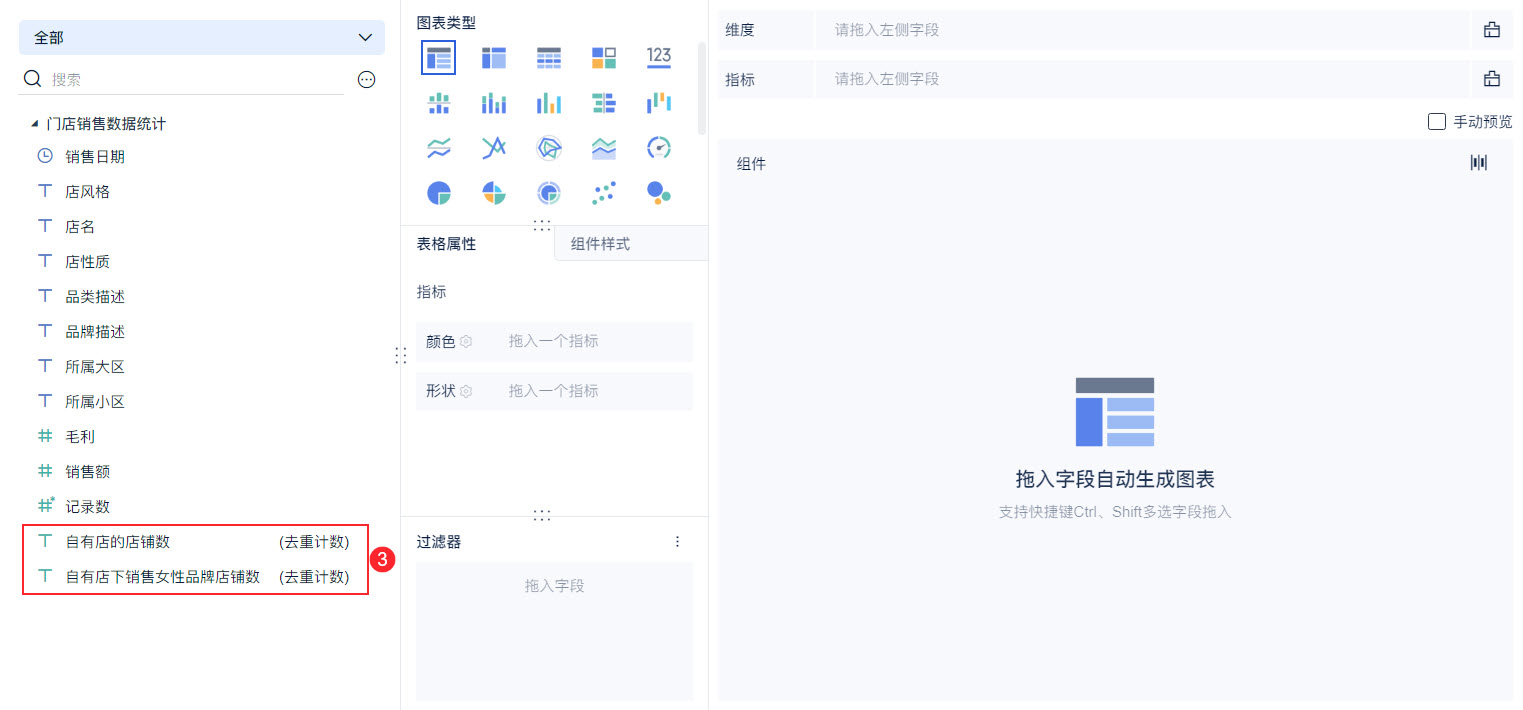The height and width of the screenshot is (710, 1523).
Task: Open the more options button beside search
Action: pos(367,80)
